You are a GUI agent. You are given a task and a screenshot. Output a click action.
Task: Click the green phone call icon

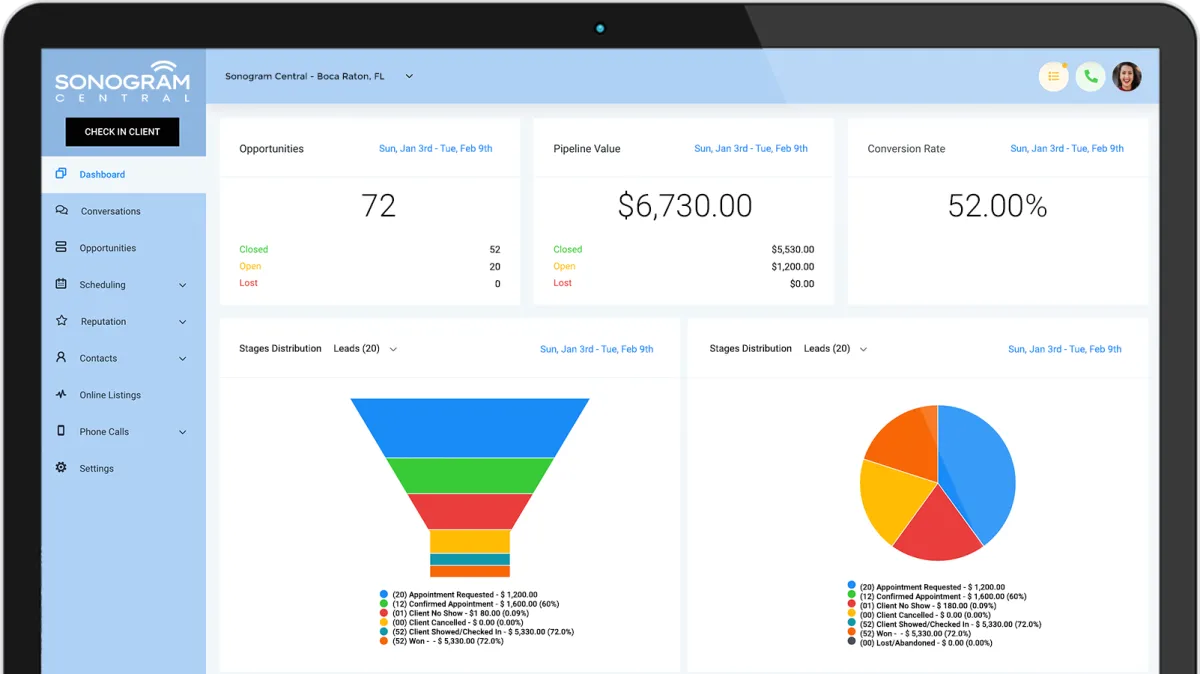1090,77
